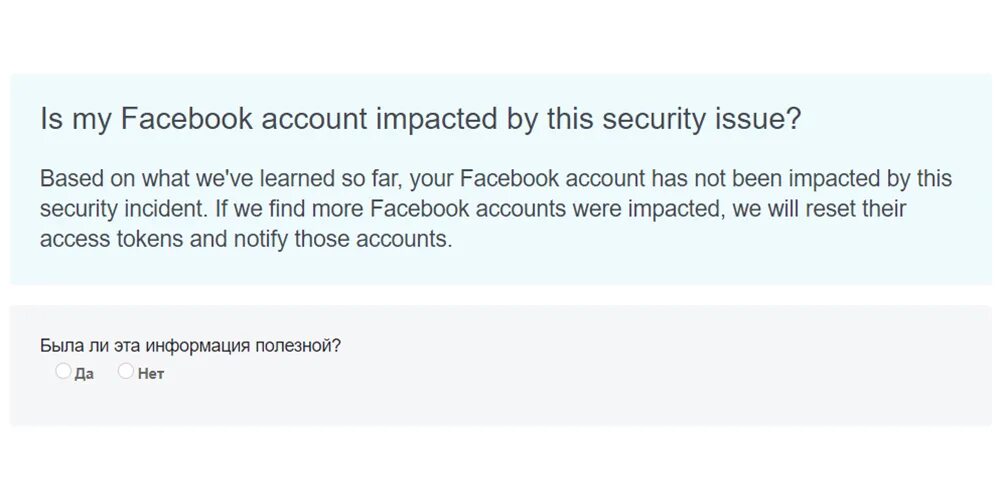Click the word "notify" in the last line
The width and height of the screenshot is (1000, 500).
[x=256, y=241]
